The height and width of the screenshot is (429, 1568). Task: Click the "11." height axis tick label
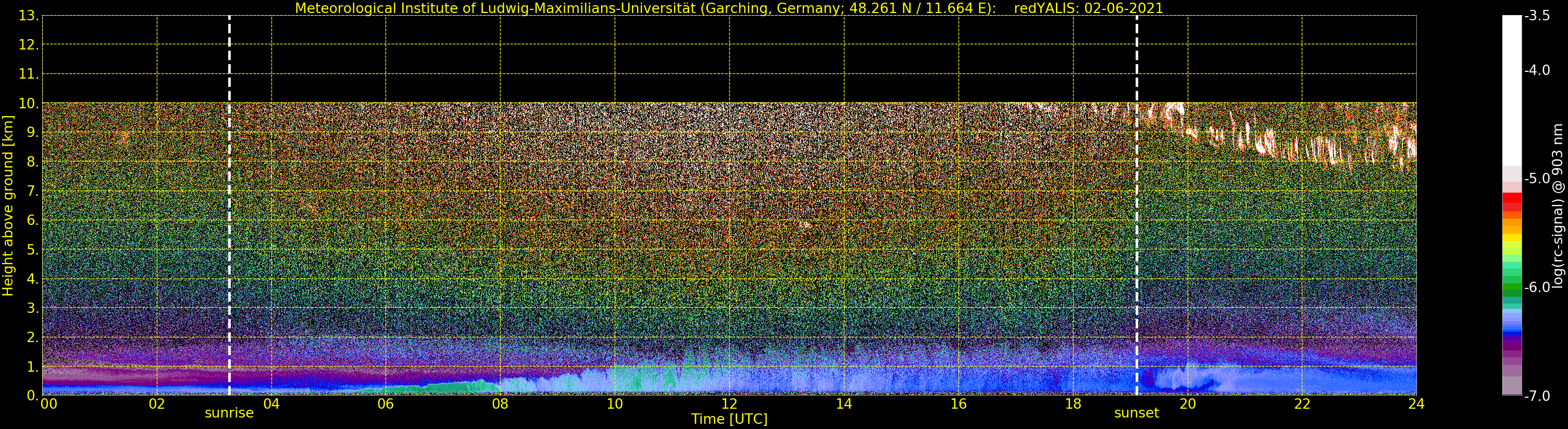click(x=29, y=74)
